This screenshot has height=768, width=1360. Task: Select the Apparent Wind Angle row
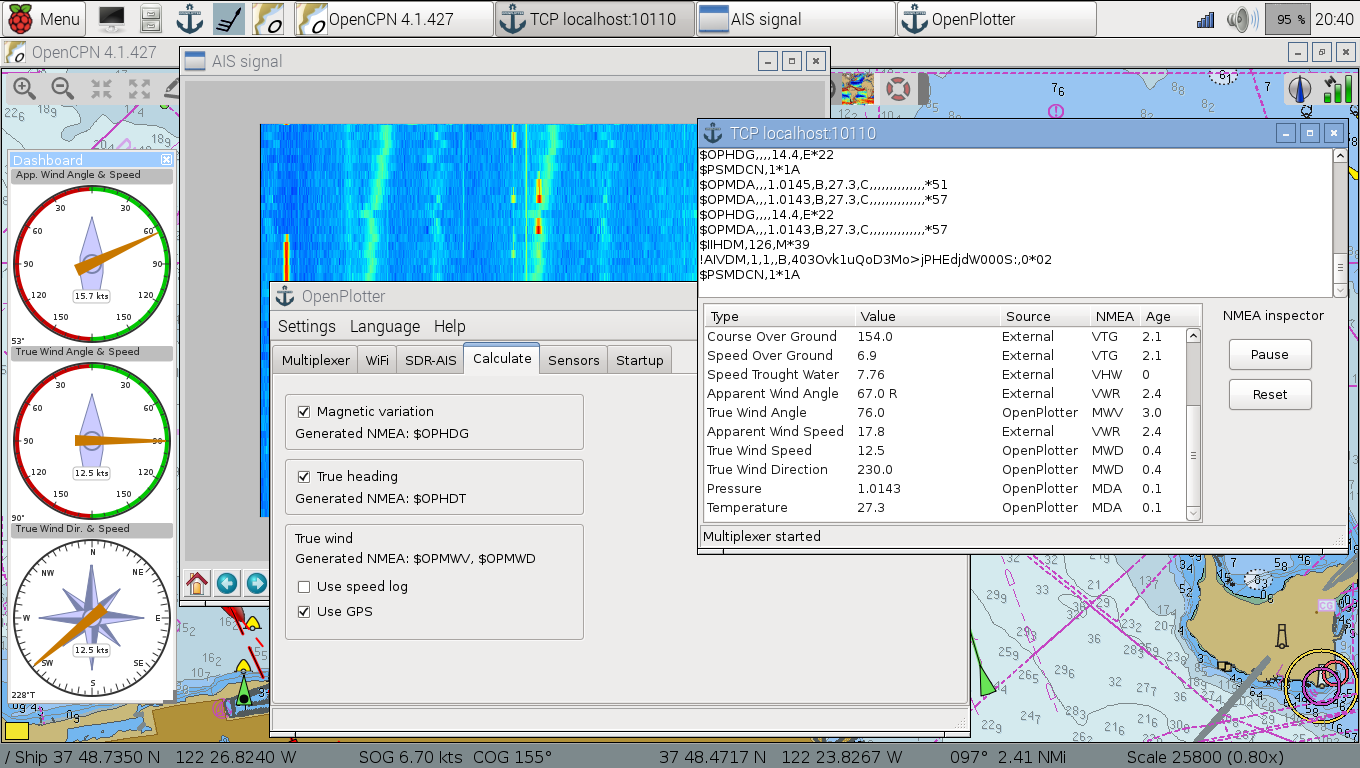[x=944, y=393]
